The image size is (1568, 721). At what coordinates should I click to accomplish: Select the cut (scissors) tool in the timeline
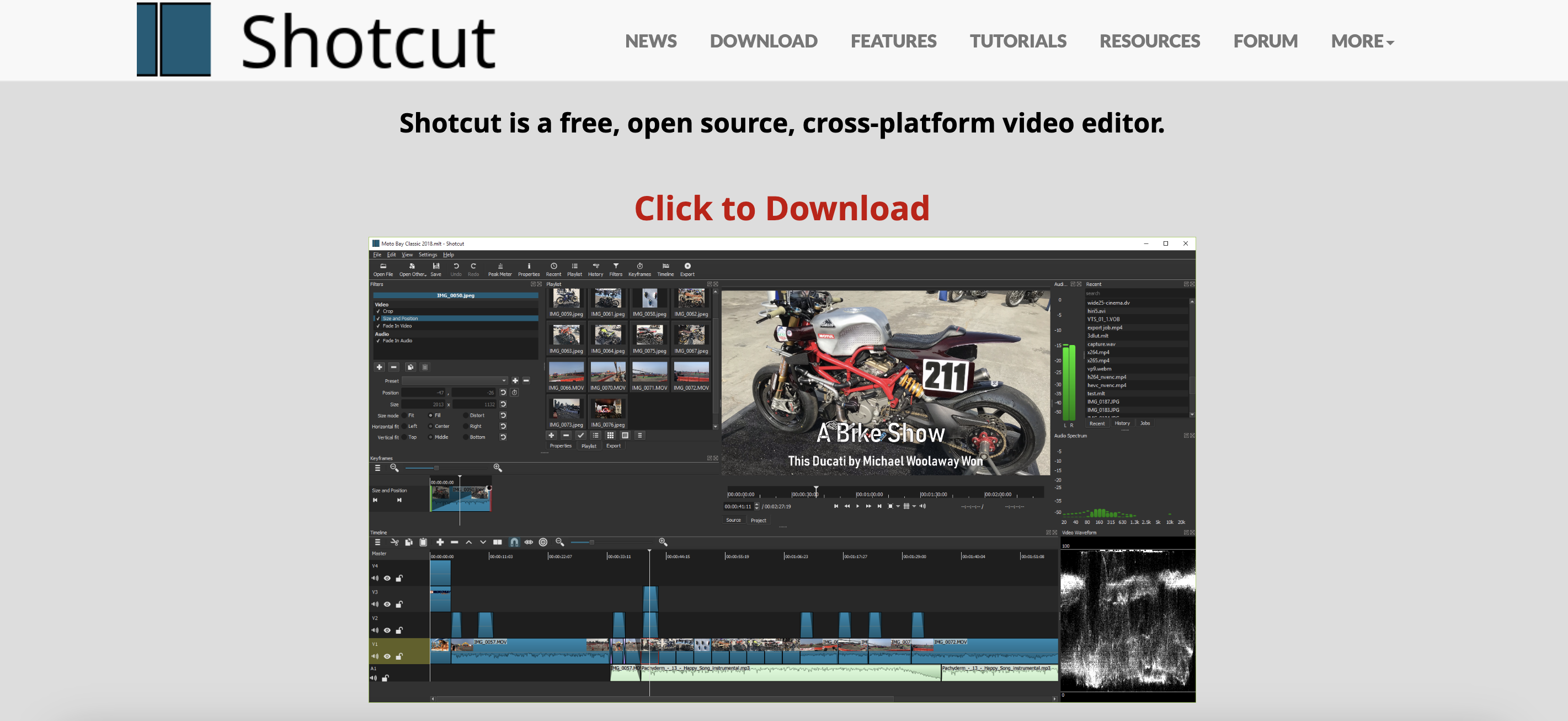pos(396,543)
